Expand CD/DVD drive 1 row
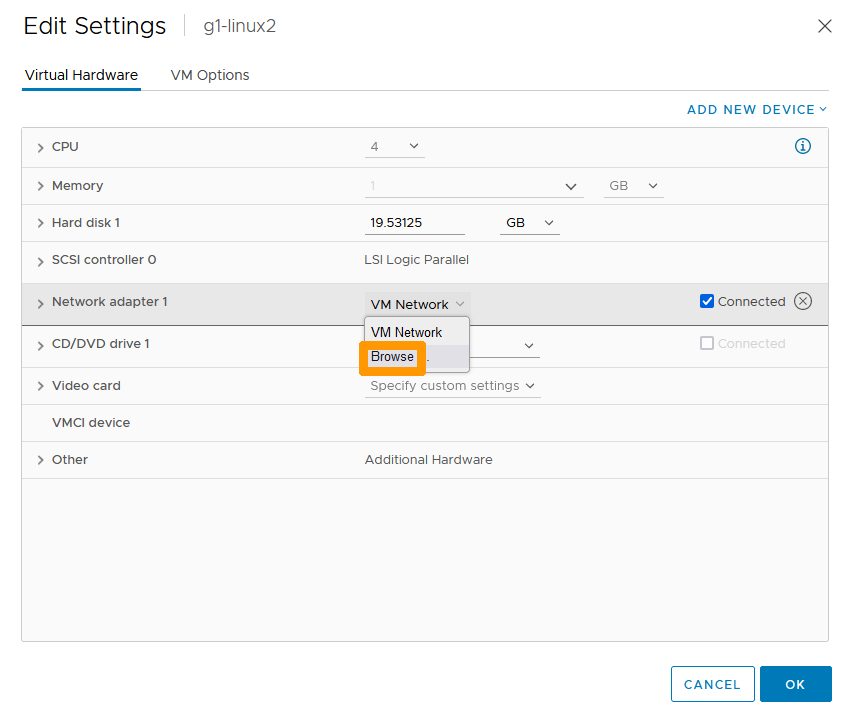This screenshot has height=719, width=846. 41,345
